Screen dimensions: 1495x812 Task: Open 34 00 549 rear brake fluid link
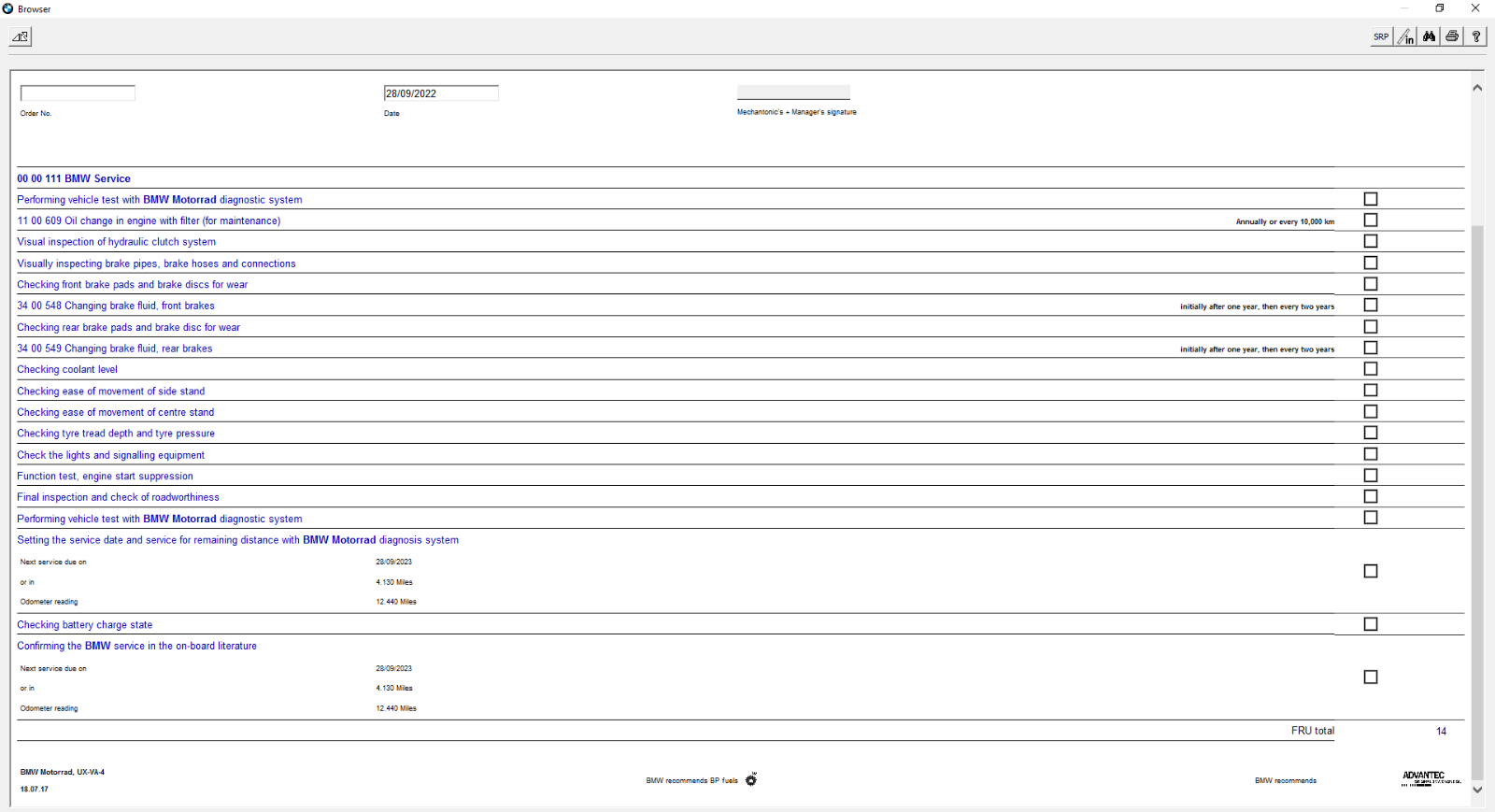click(x=115, y=349)
